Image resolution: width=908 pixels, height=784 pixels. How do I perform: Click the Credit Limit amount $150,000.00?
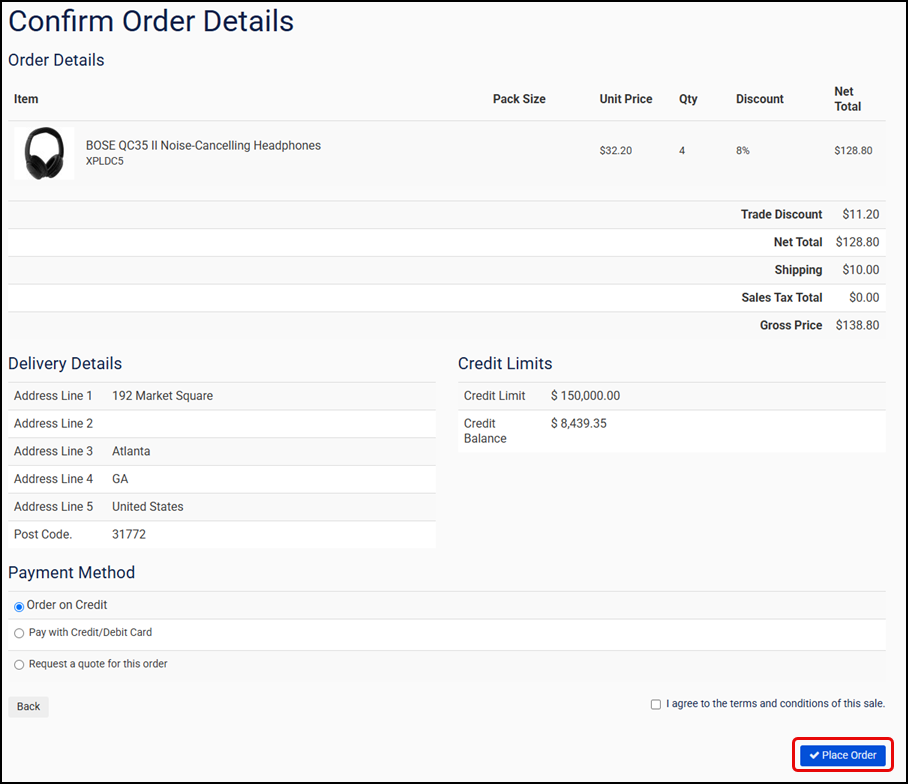584,395
